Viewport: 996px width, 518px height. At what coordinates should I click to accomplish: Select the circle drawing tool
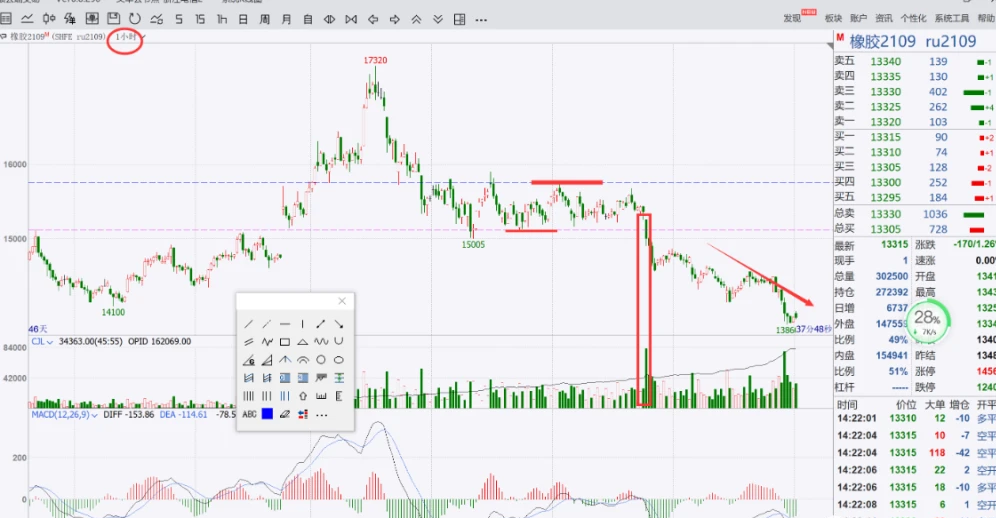tap(321, 360)
